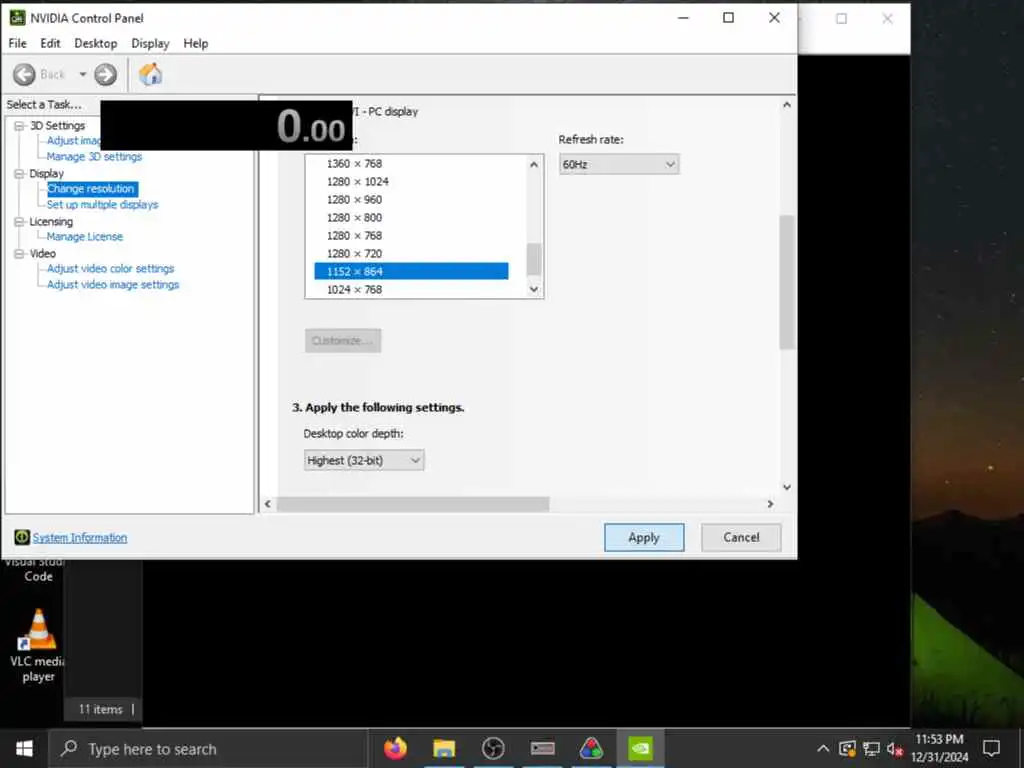Click the disabled Customize button
Screen dimensions: 1024x768
click(x=343, y=341)
